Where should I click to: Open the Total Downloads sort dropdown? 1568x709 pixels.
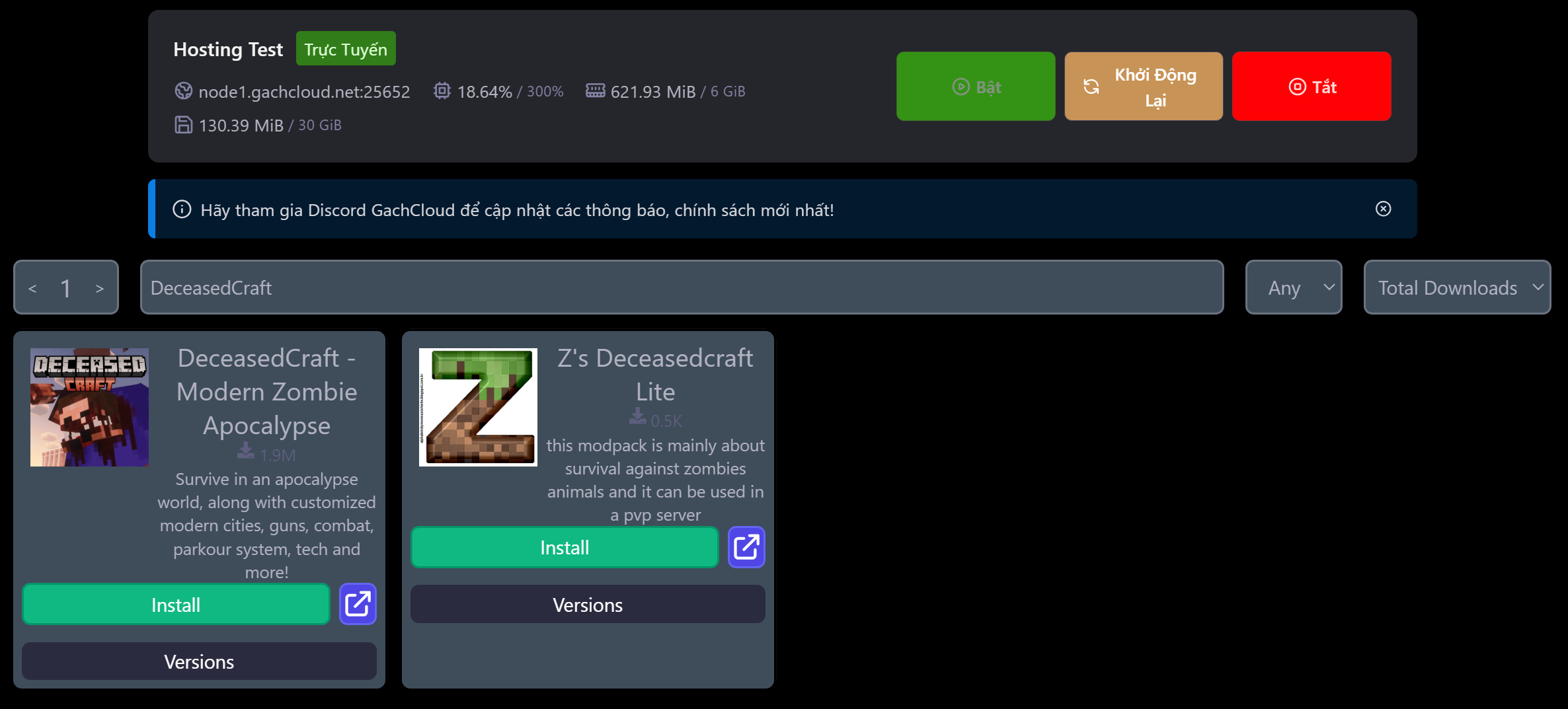(x=1457, y=287)
